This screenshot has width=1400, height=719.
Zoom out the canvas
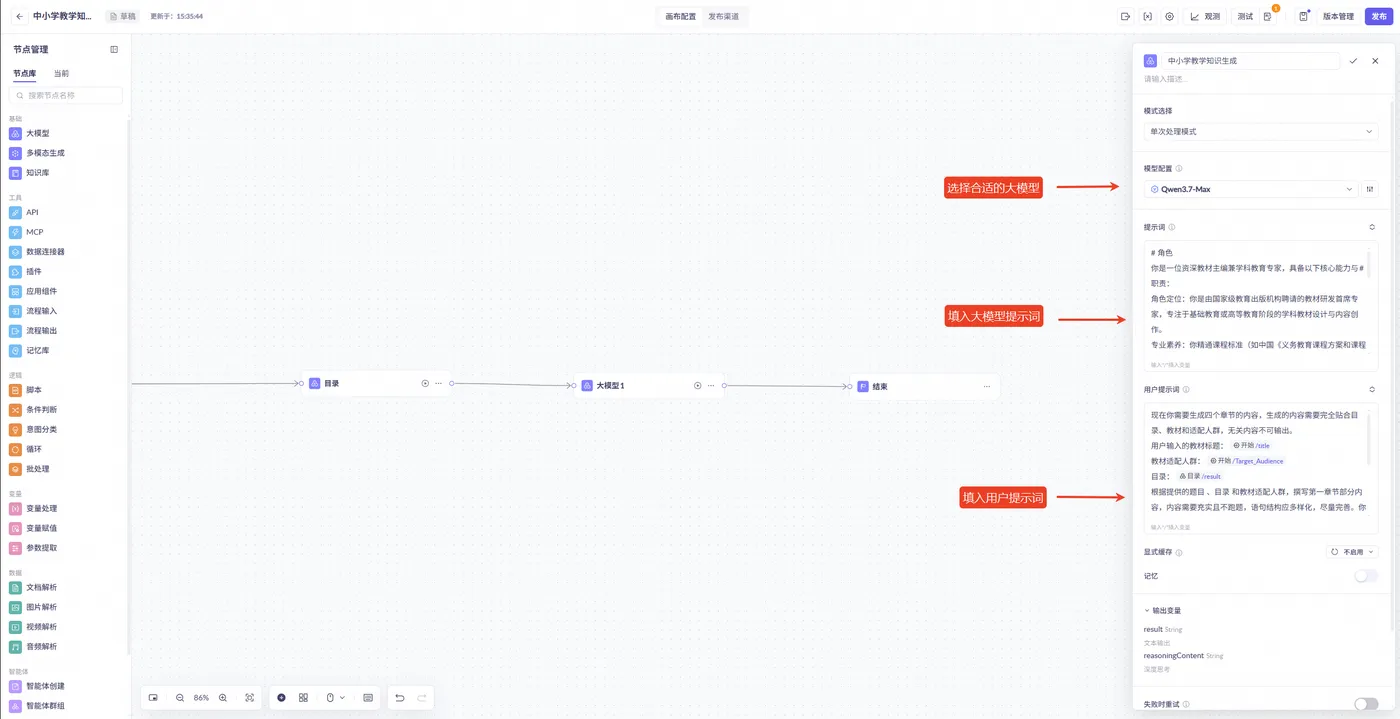coord(180,698)
